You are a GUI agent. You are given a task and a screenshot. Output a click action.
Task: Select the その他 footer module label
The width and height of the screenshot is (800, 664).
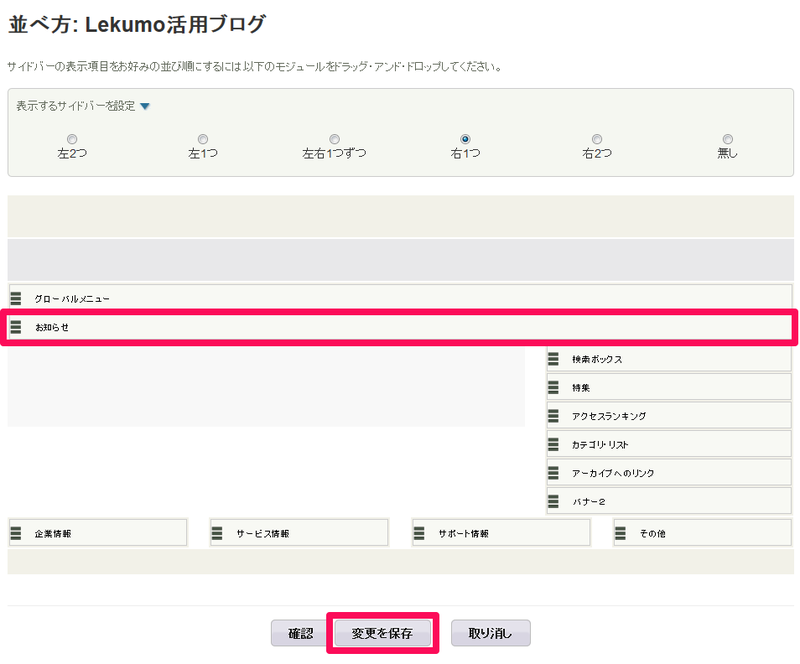[653, 534]
